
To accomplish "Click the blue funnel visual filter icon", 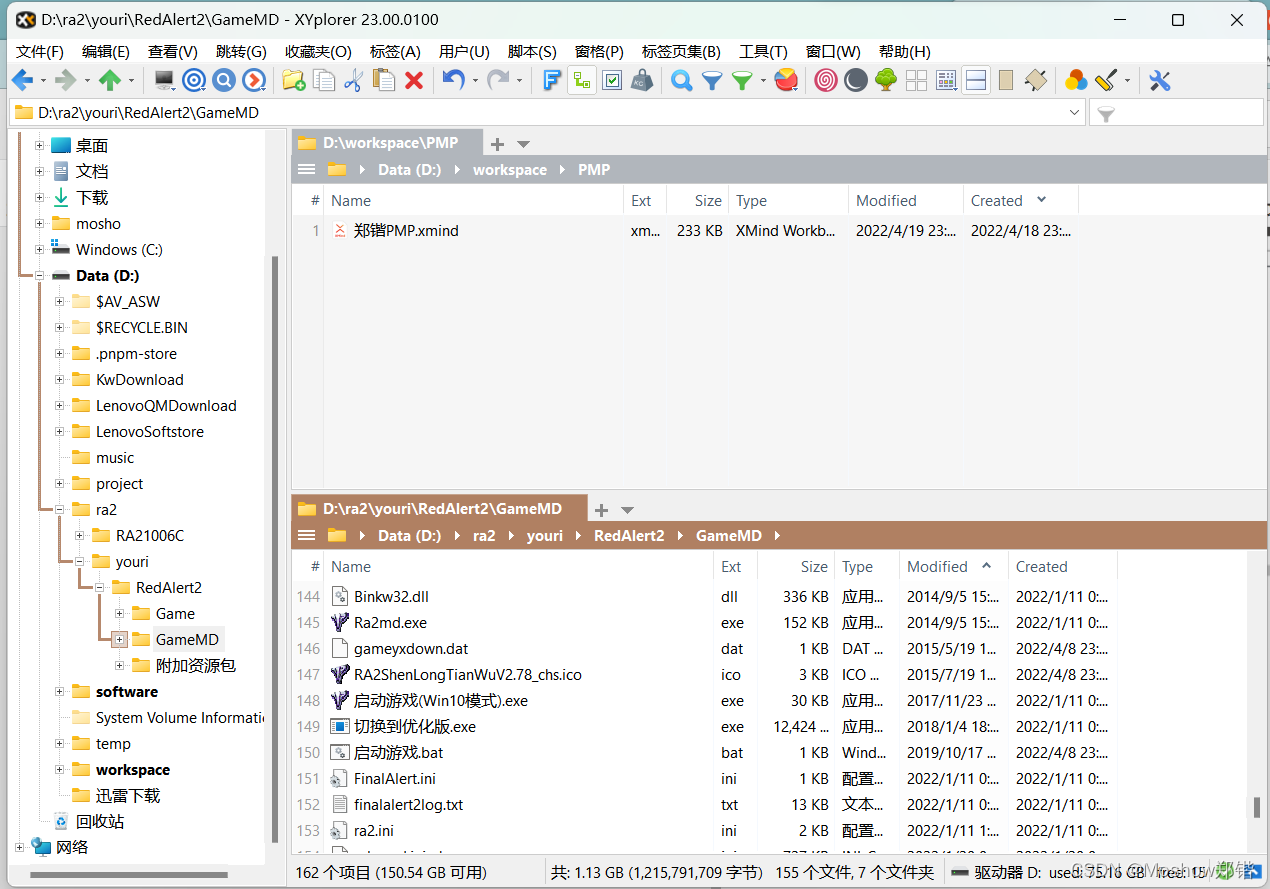I will click(x=711, y=80).
